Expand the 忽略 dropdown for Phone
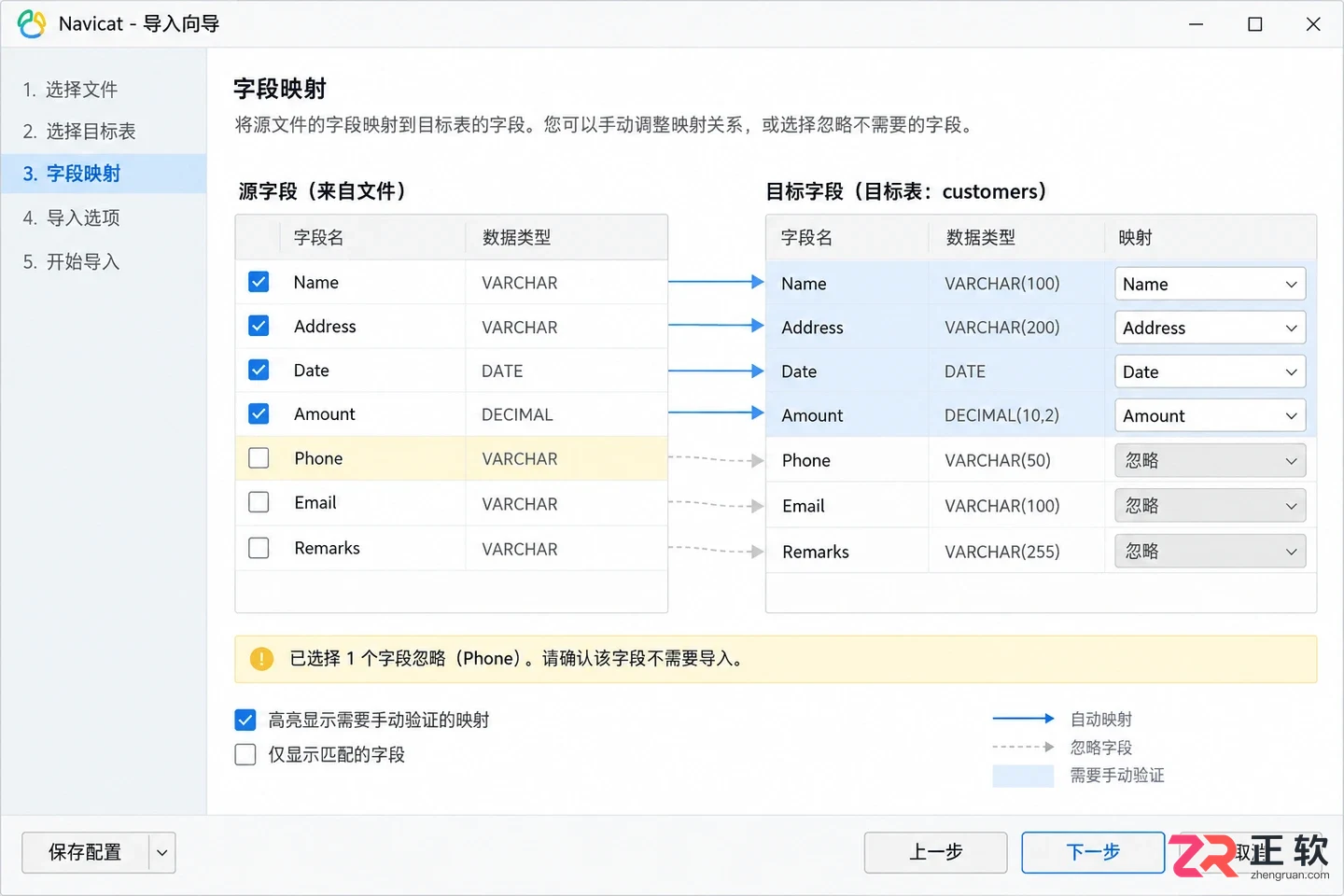The width and height of the screenshot is (1344, 896). click(1210, 460)
